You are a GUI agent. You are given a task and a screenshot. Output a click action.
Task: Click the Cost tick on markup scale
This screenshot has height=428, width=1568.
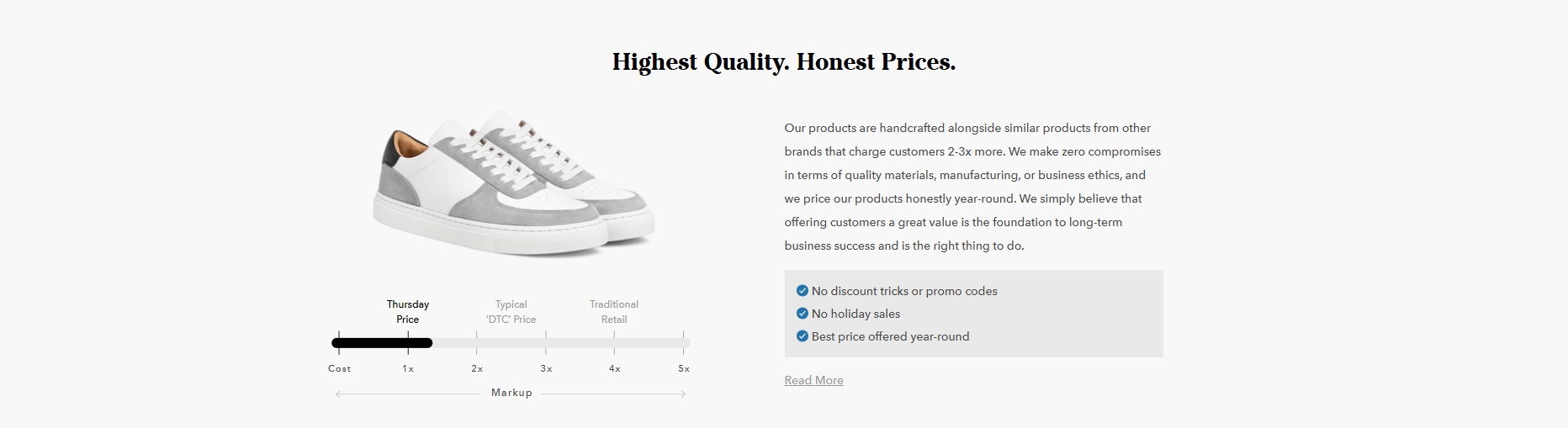(x=340, y=368)
